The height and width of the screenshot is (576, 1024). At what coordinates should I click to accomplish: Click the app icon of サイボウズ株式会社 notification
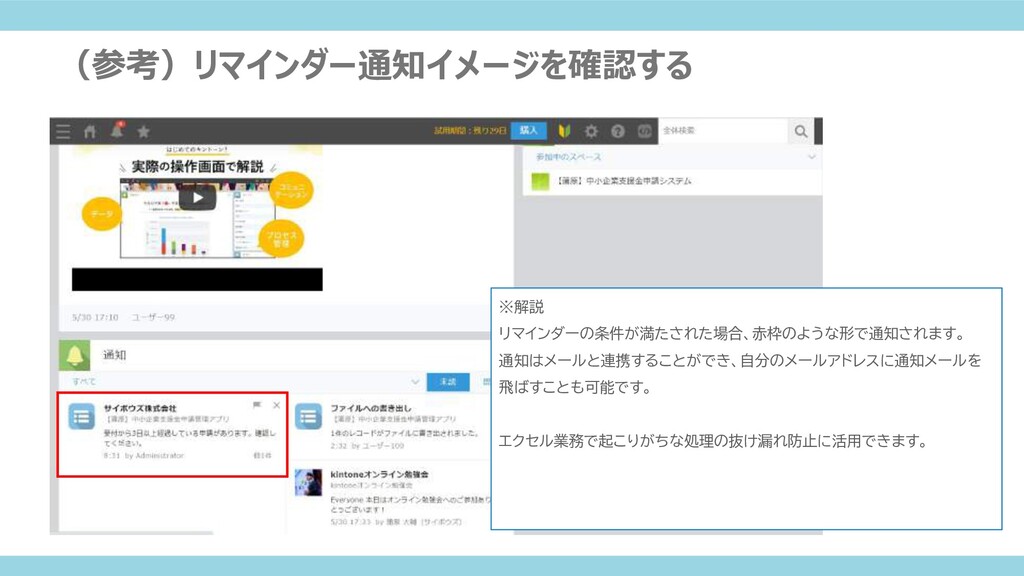tap(82, 417)
